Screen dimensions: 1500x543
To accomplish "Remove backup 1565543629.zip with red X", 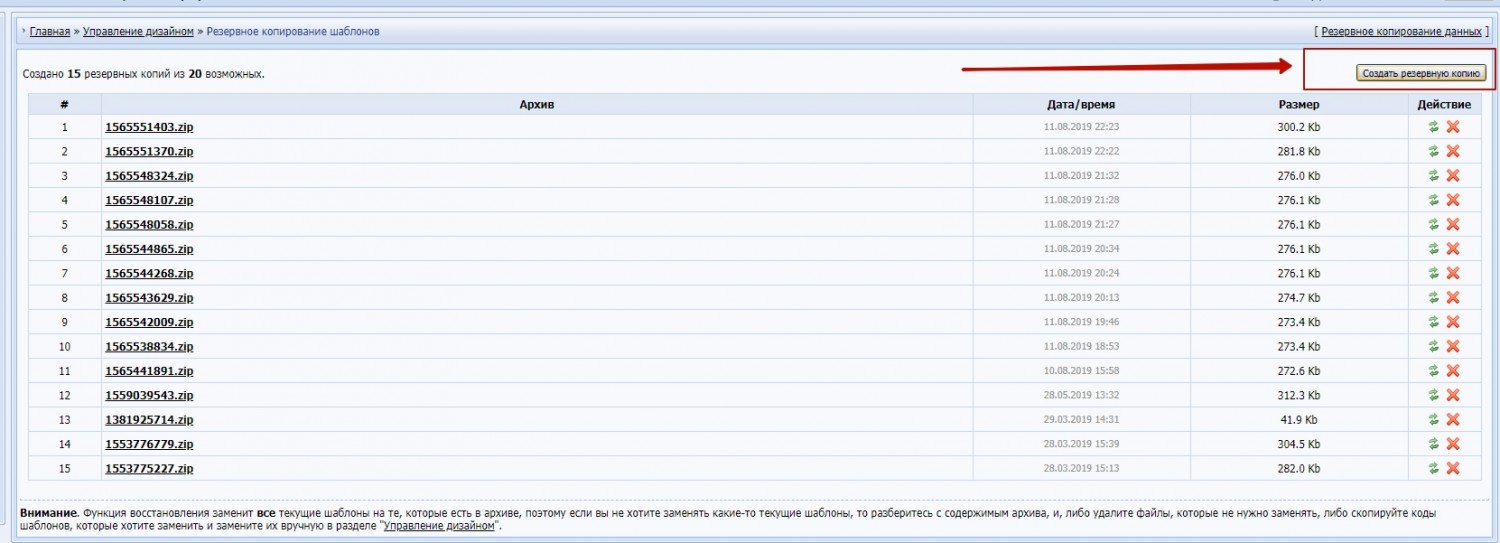I will [1453, 298].
